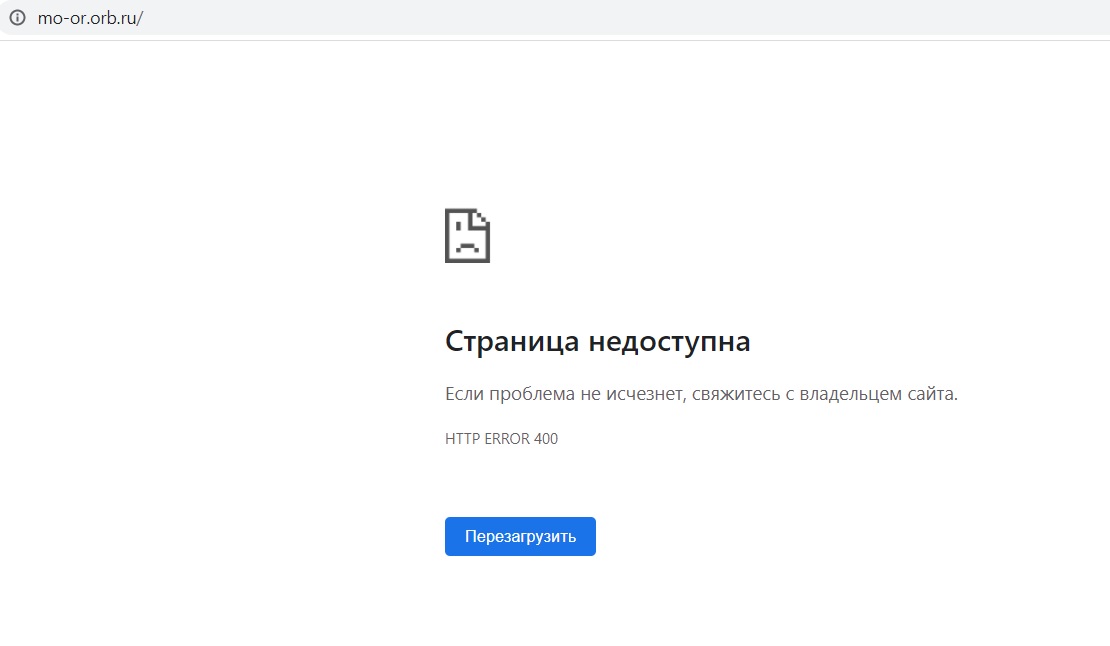Click the number 400 in the error code

[x=546, y=439]
